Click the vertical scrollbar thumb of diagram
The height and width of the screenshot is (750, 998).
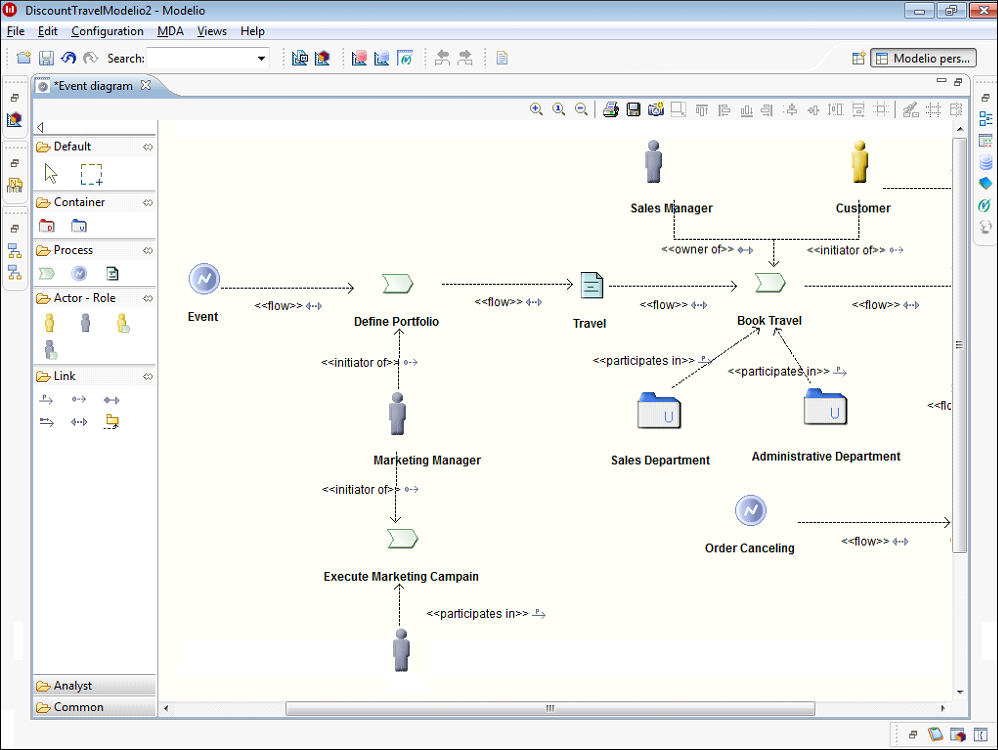959,345
